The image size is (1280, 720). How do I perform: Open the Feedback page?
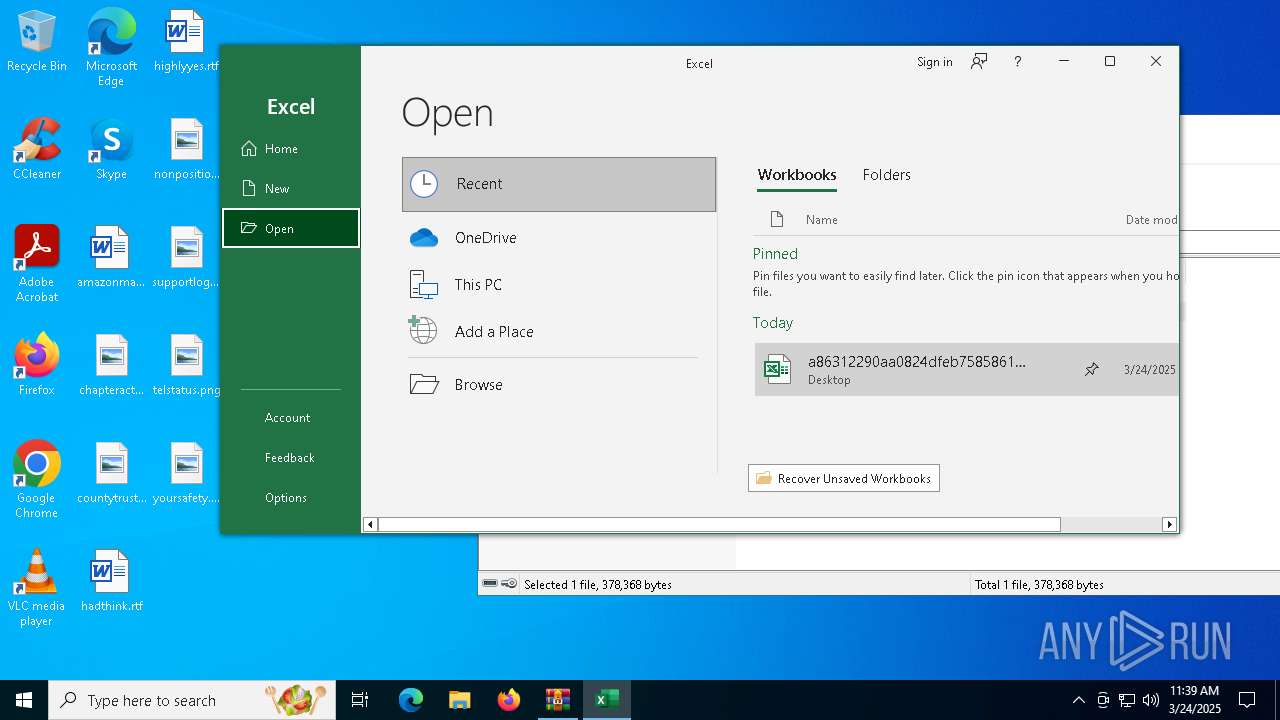pyautogui.click(x=290, y=458)
